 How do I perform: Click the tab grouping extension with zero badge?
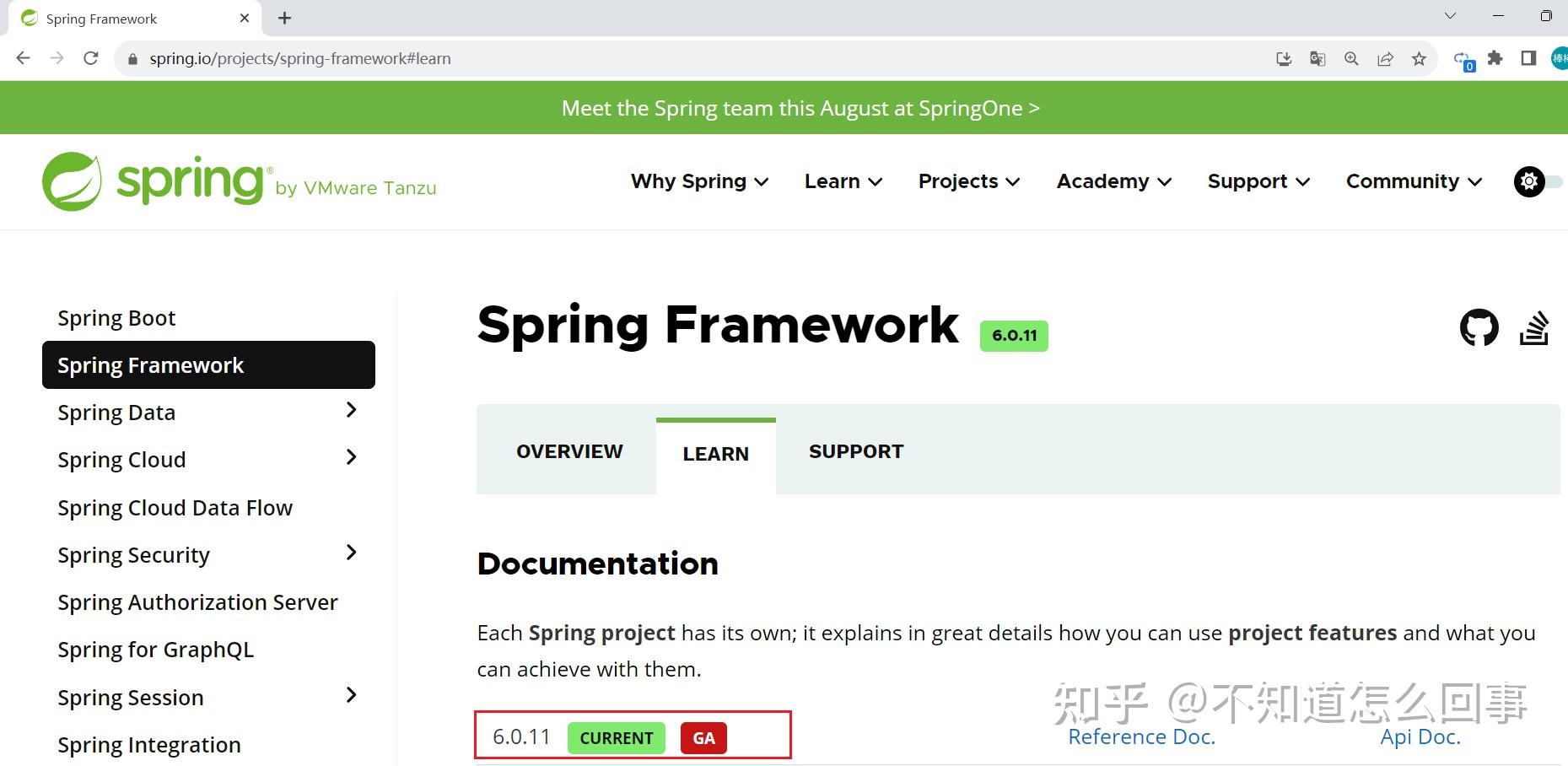point(1462,58)
